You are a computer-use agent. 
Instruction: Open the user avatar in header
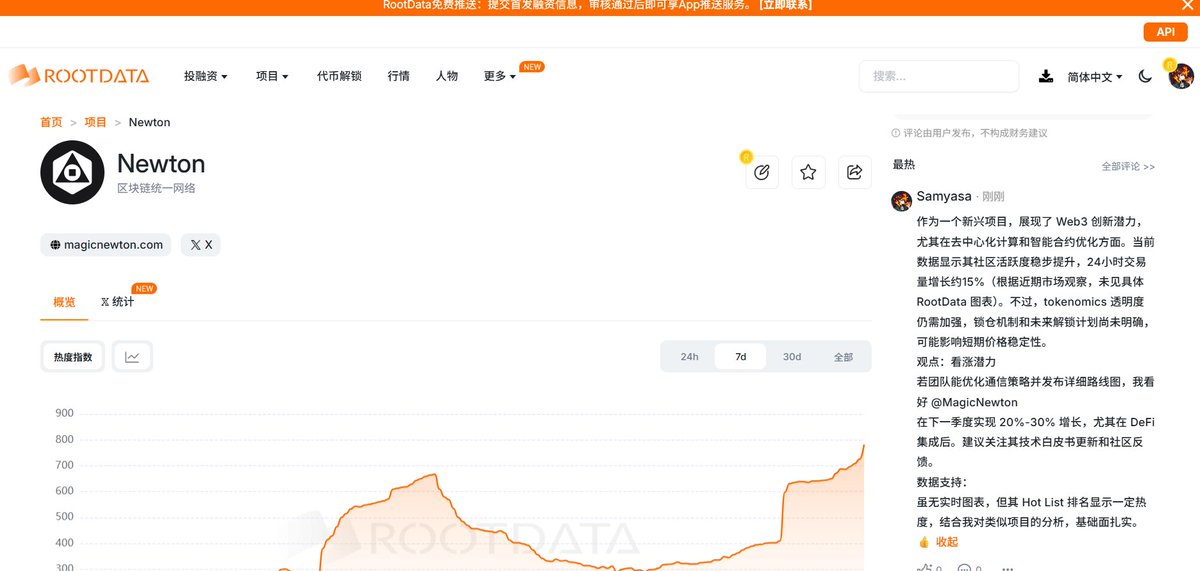tap(1181, 76)
